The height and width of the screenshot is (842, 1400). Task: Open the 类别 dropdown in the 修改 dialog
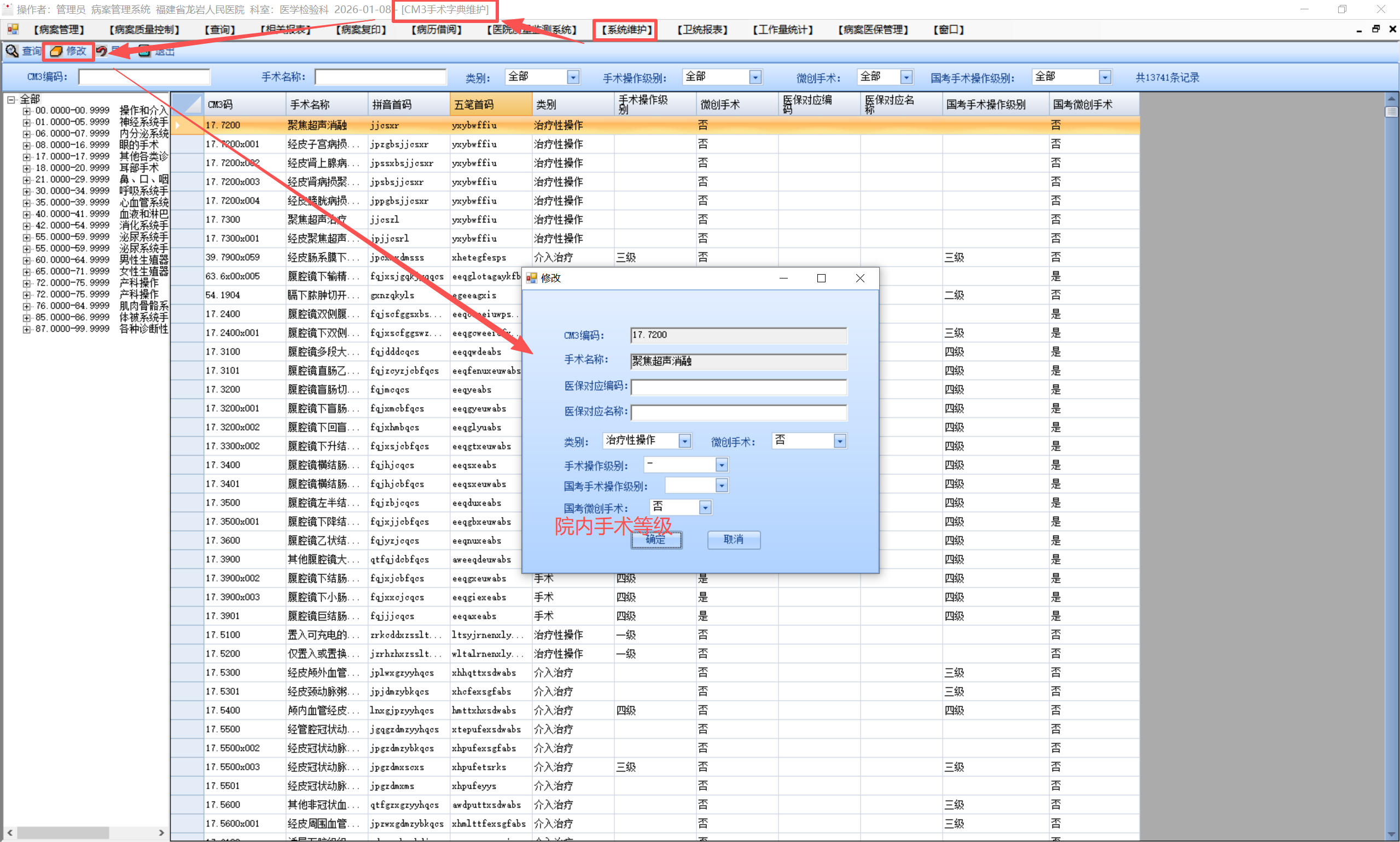pyautogui.click(x=685, y=441)
